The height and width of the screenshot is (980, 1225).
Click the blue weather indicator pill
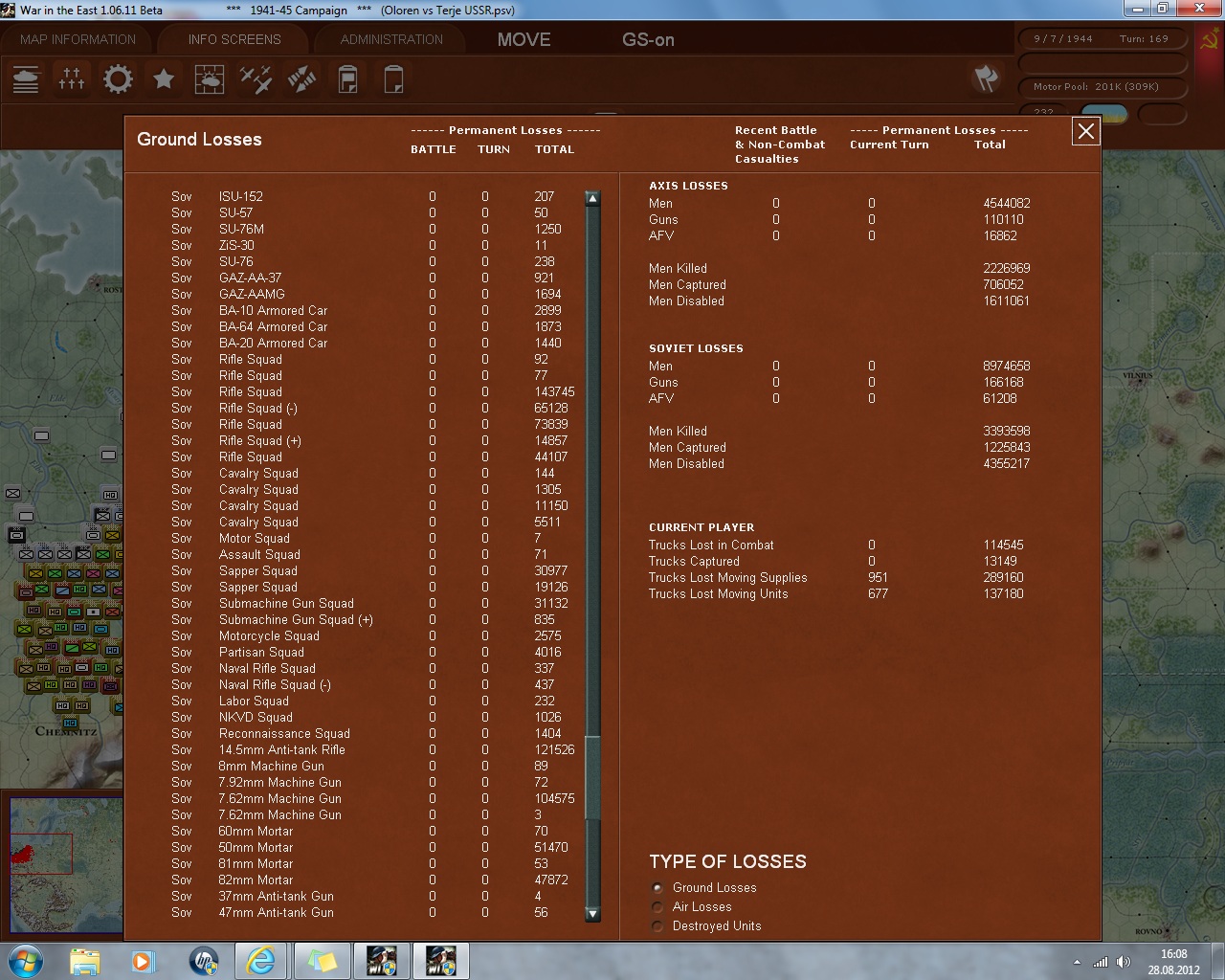[x=1103, y=114]
